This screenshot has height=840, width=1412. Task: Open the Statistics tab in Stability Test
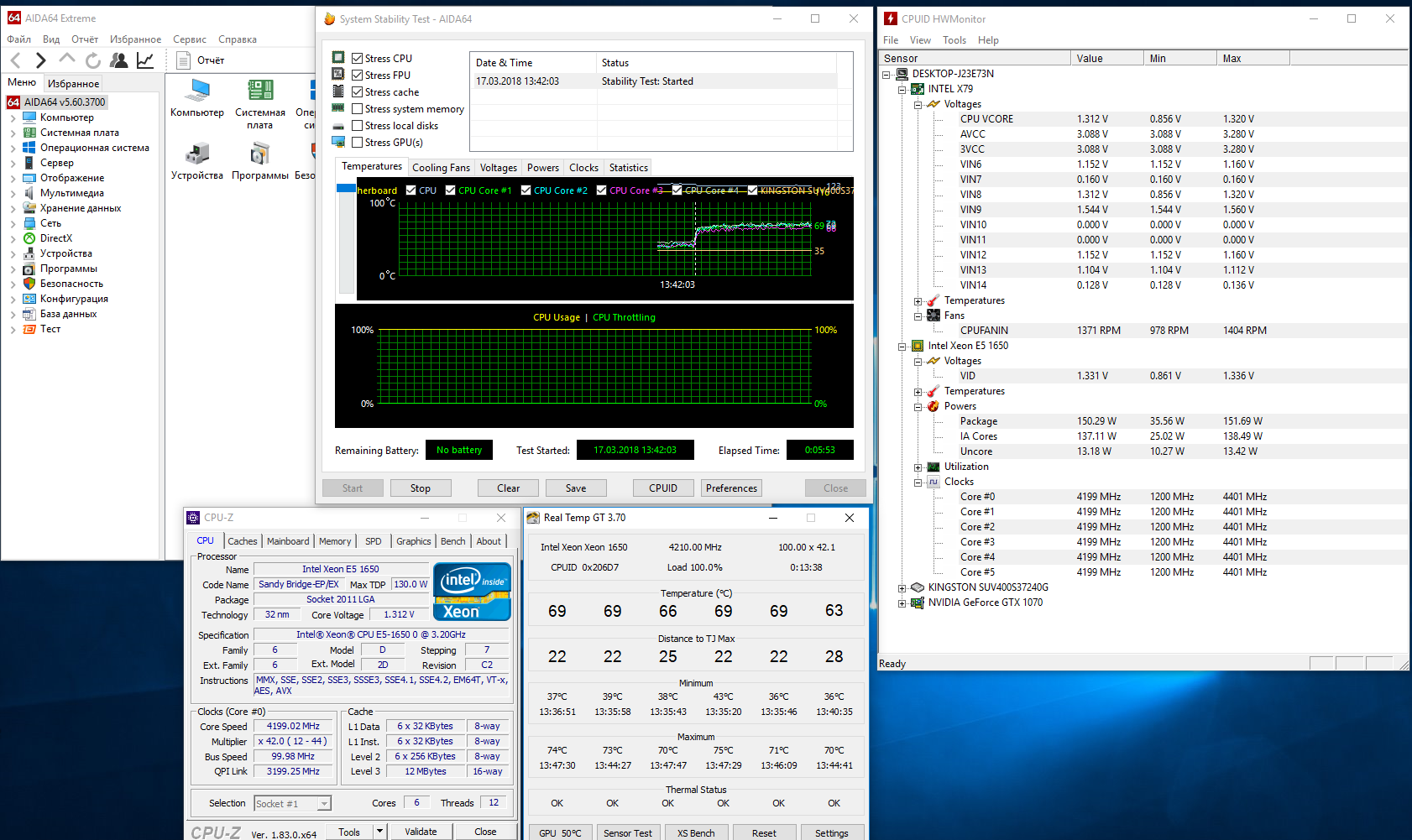coord(629,168)
